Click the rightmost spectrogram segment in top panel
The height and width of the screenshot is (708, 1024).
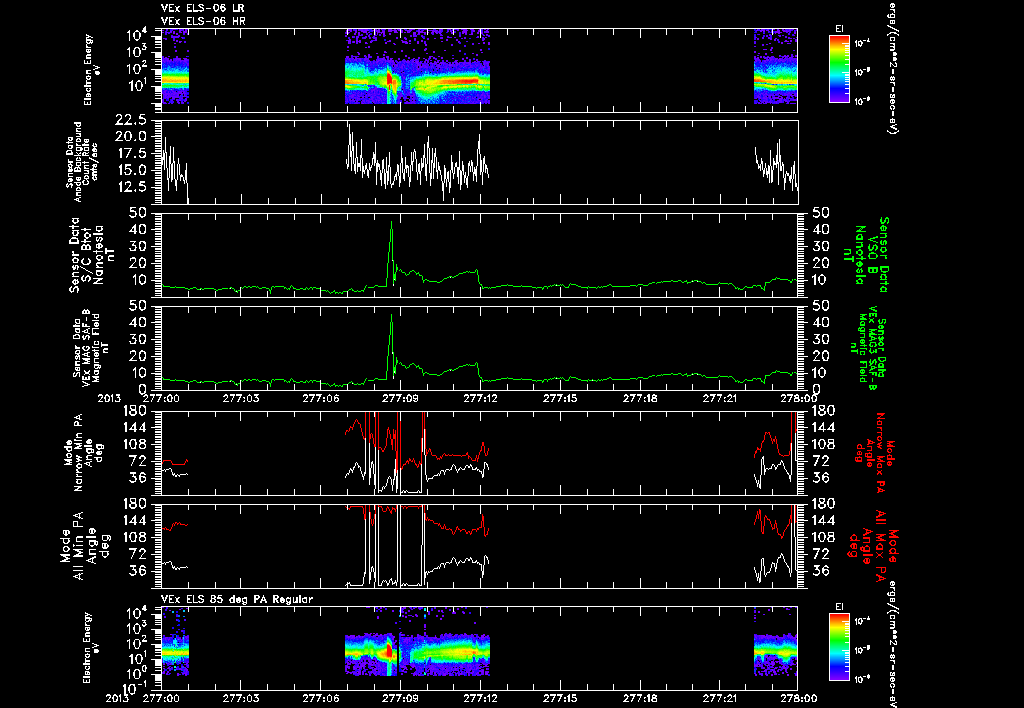(775, 66)
